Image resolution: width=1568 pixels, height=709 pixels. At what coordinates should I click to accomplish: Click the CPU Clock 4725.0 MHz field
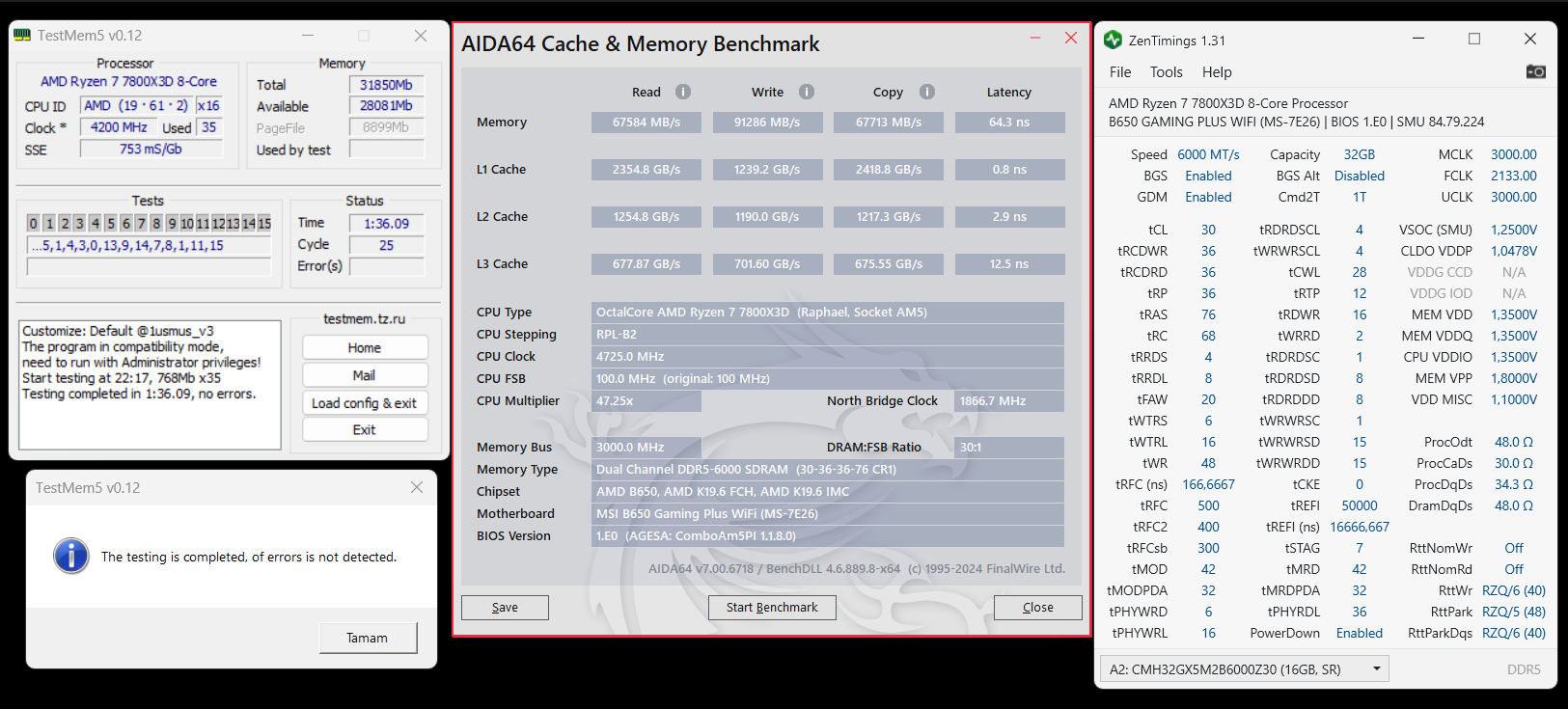828,357
